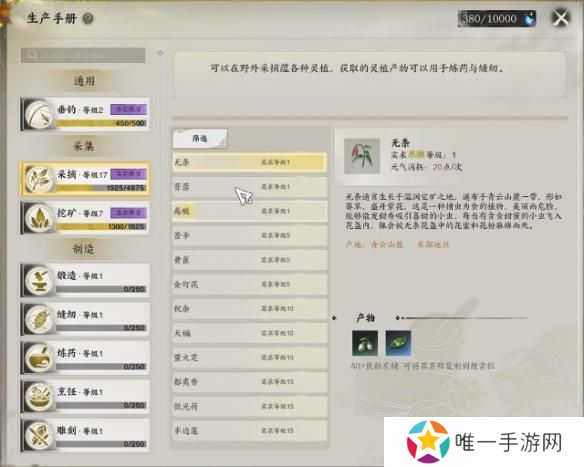
Task: Open the 炼药 alchemy mortar icon
Action: click(x=39, y=358)
